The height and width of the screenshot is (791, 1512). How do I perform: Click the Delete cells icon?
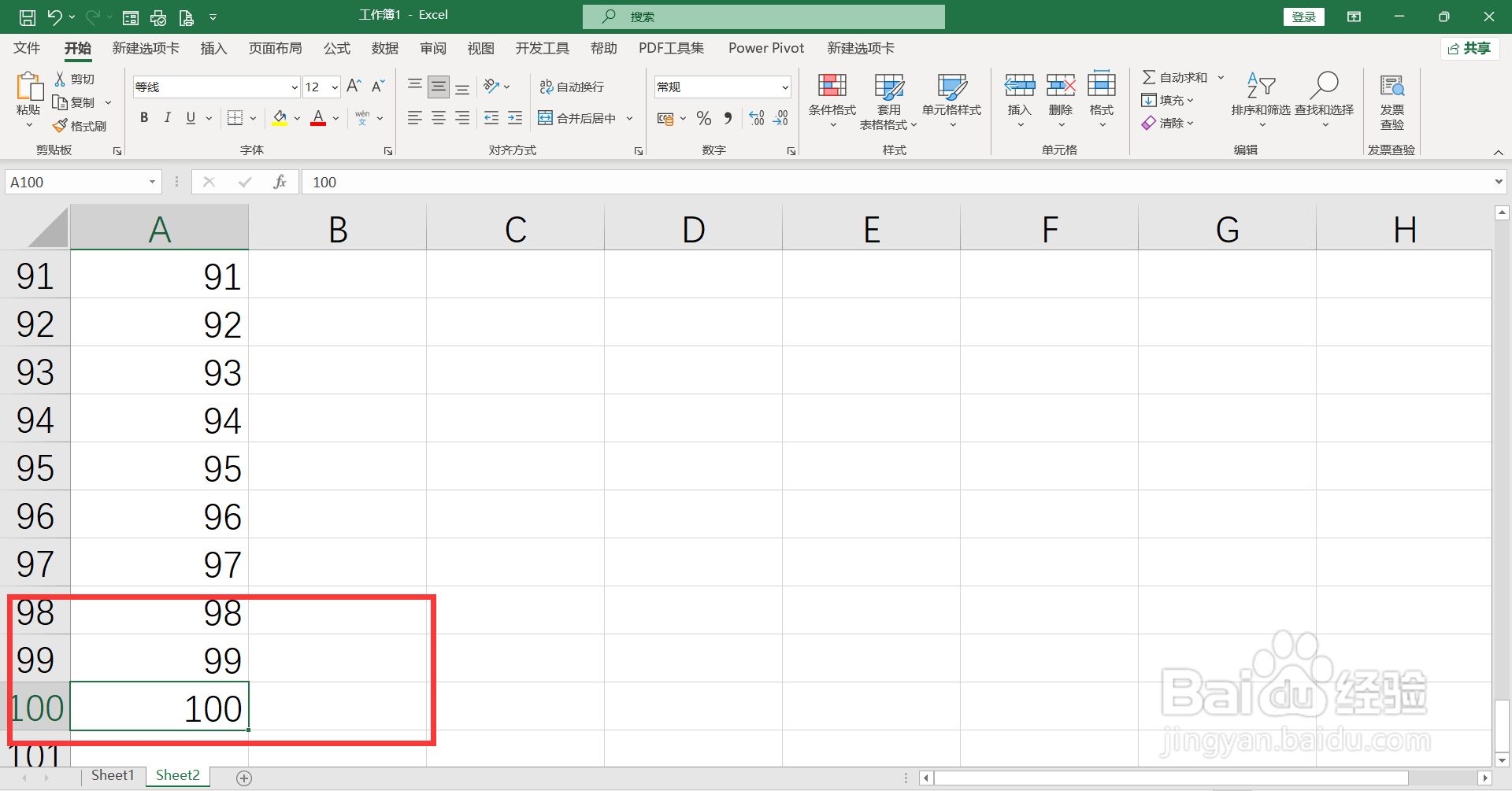[x=1061, y=85]
